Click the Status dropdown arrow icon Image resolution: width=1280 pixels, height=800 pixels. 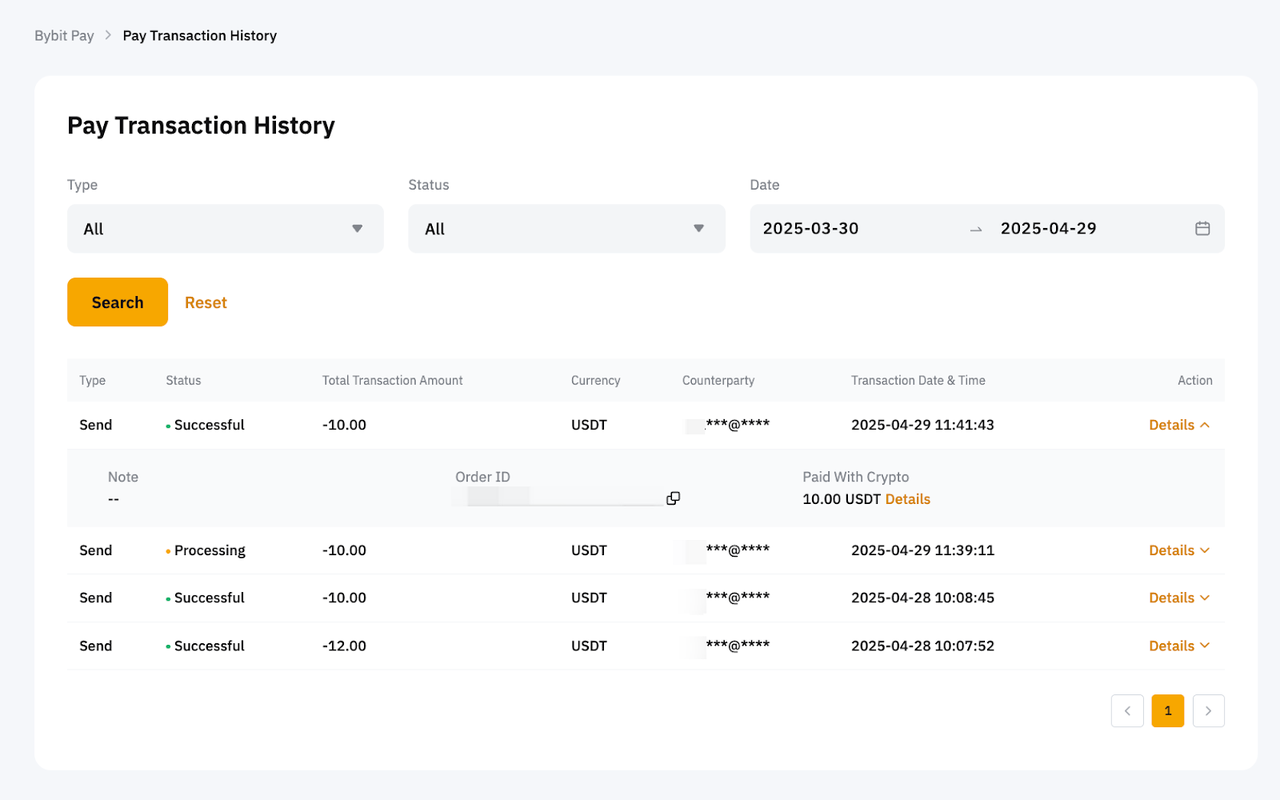tap(699, 229)
